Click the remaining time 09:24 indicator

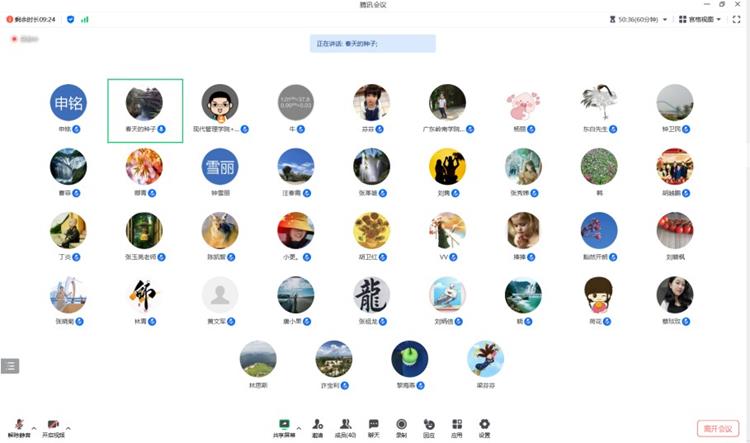click(x=30, y=19)
